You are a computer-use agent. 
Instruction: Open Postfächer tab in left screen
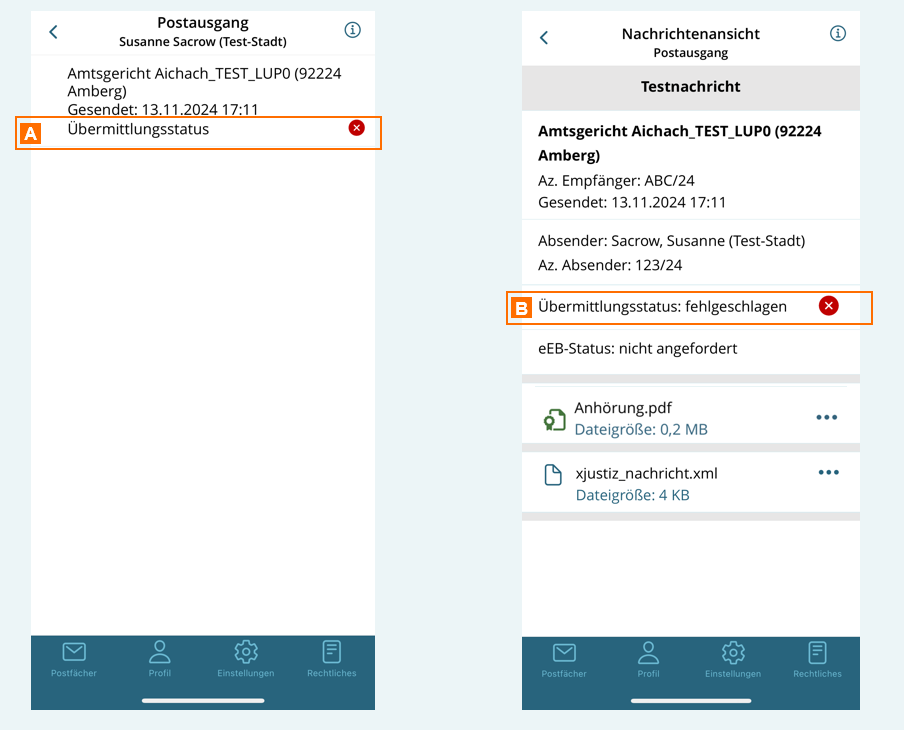click(x=74, y=659)
